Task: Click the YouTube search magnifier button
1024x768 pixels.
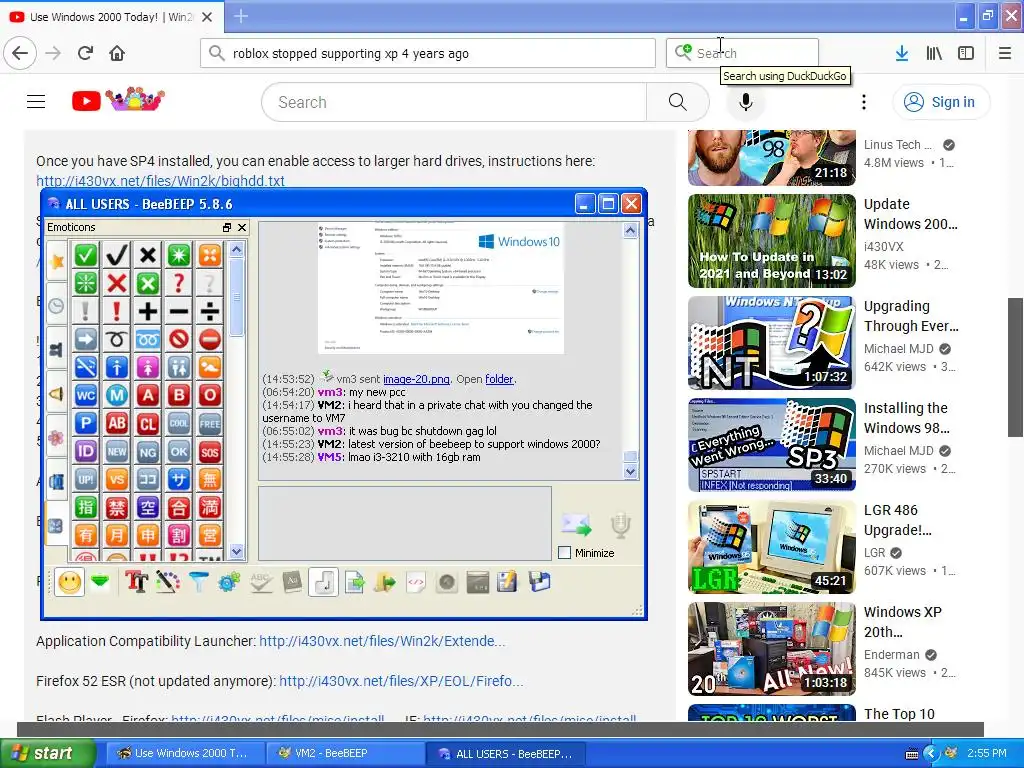Action: 678,102
